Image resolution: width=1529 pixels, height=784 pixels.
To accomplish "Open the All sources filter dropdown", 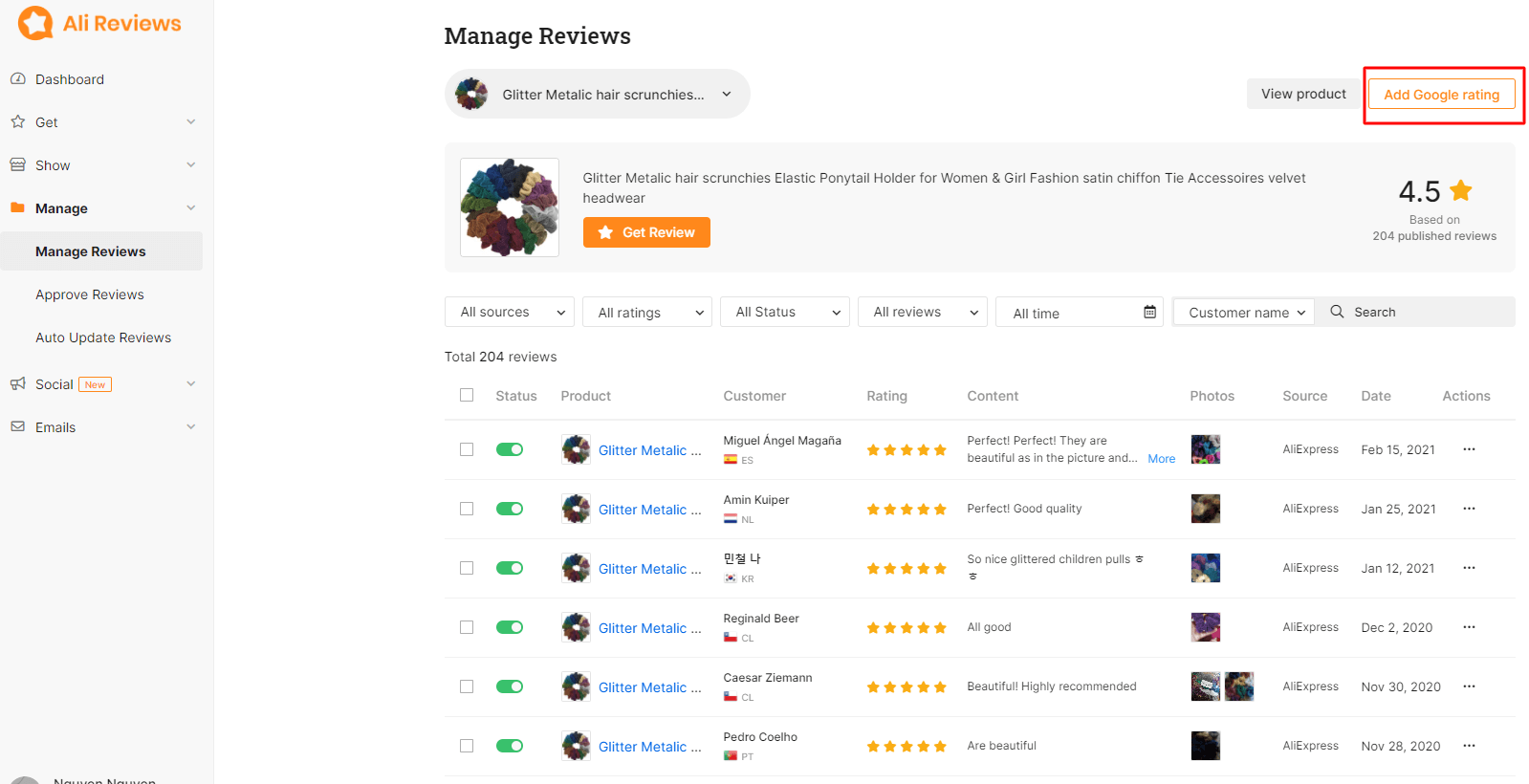I will click(510, 312).
